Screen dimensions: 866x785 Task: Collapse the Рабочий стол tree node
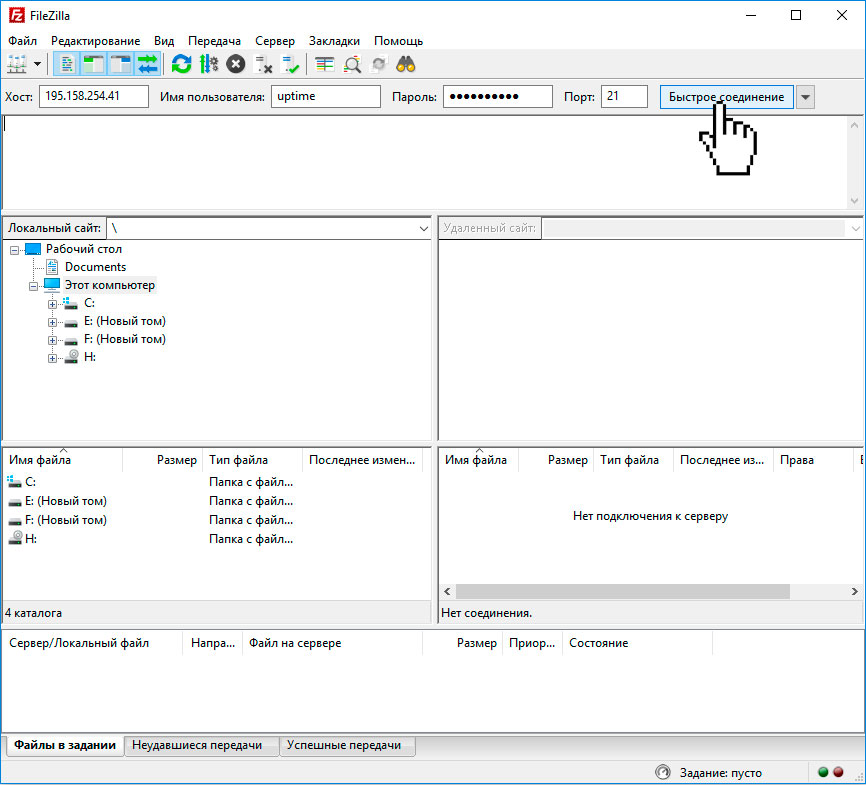click(x=15, y=250)
